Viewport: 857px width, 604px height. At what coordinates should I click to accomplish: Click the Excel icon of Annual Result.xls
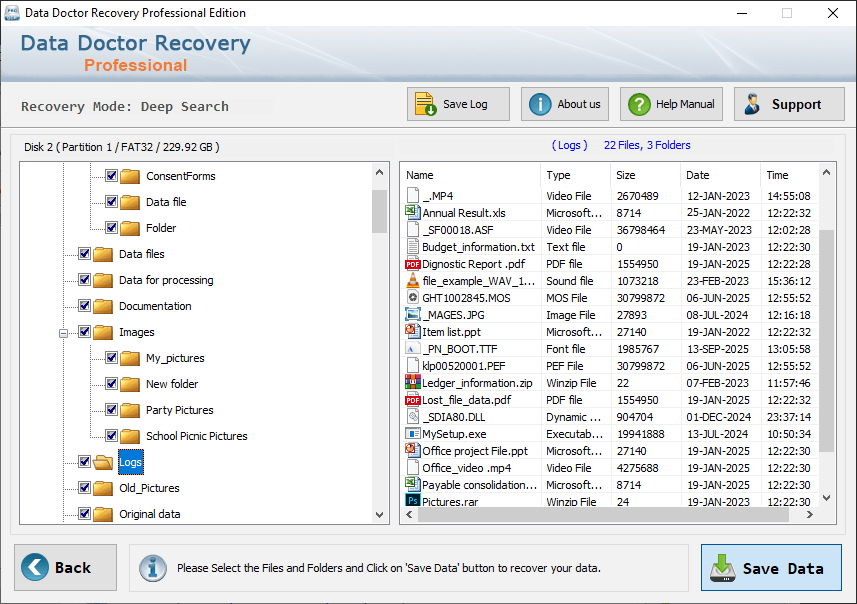point(413,212)
